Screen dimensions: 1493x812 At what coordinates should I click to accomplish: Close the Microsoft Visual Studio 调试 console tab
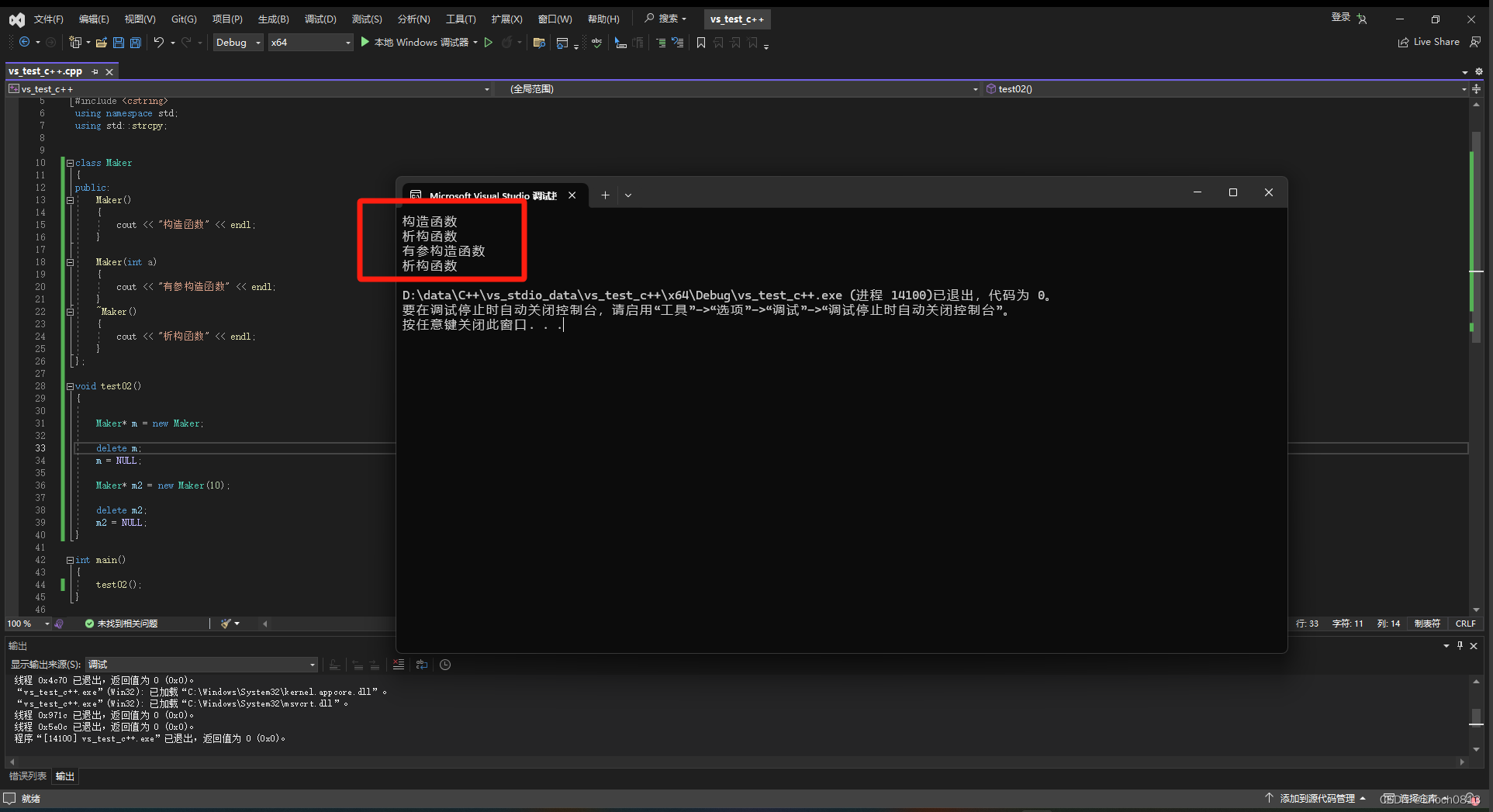click(572, 195)
